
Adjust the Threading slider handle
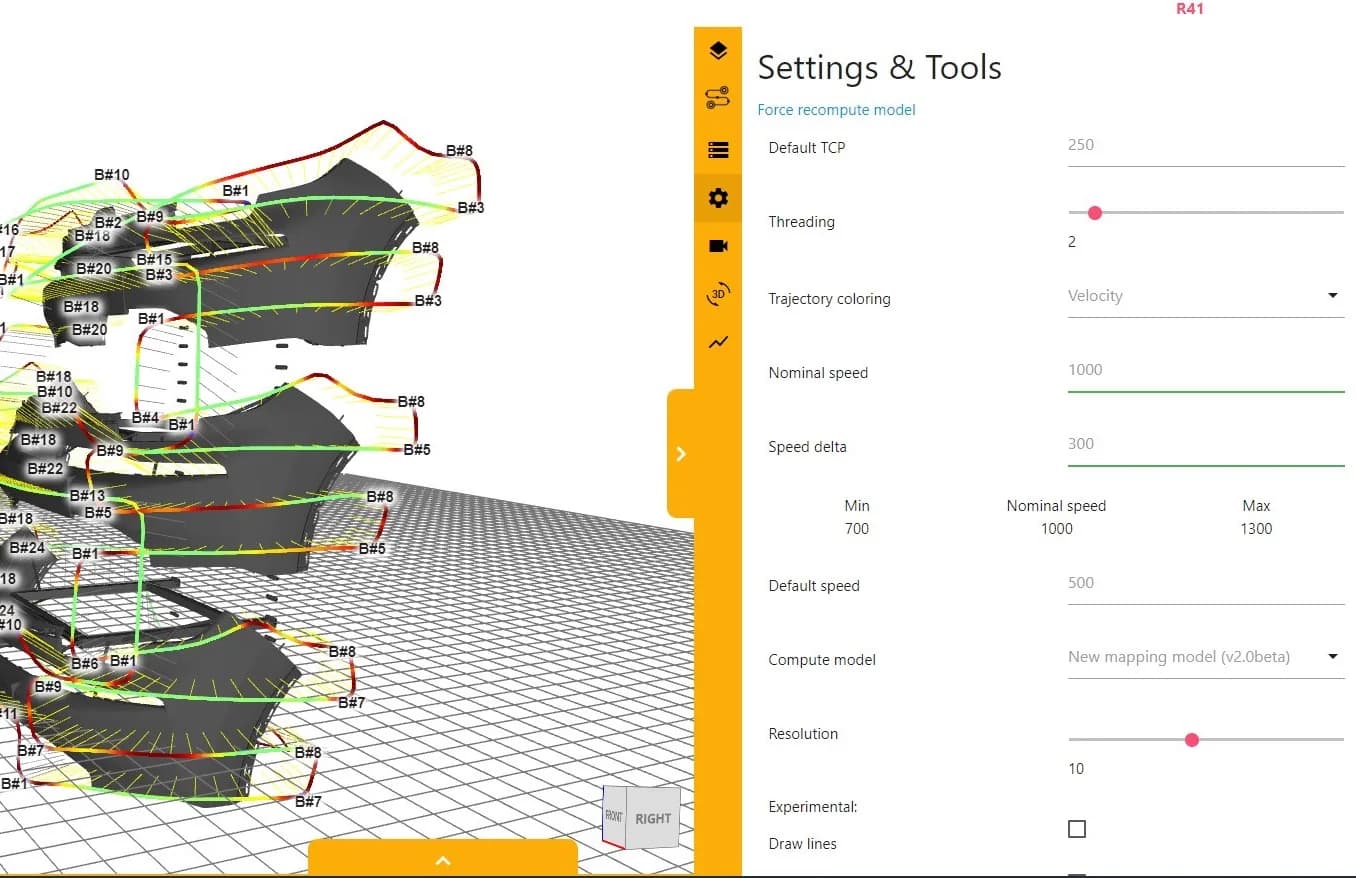[1094, 213]
